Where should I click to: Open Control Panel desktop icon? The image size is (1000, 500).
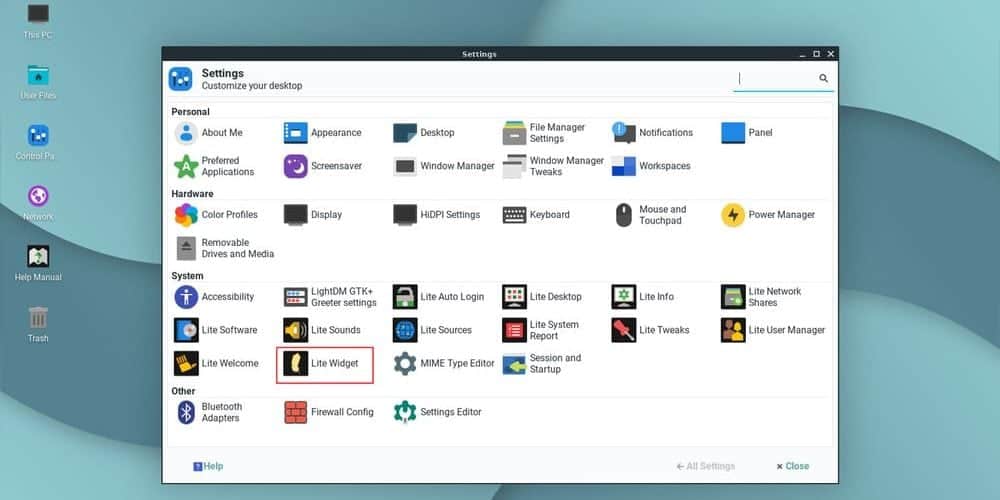[x=38, y=143]
